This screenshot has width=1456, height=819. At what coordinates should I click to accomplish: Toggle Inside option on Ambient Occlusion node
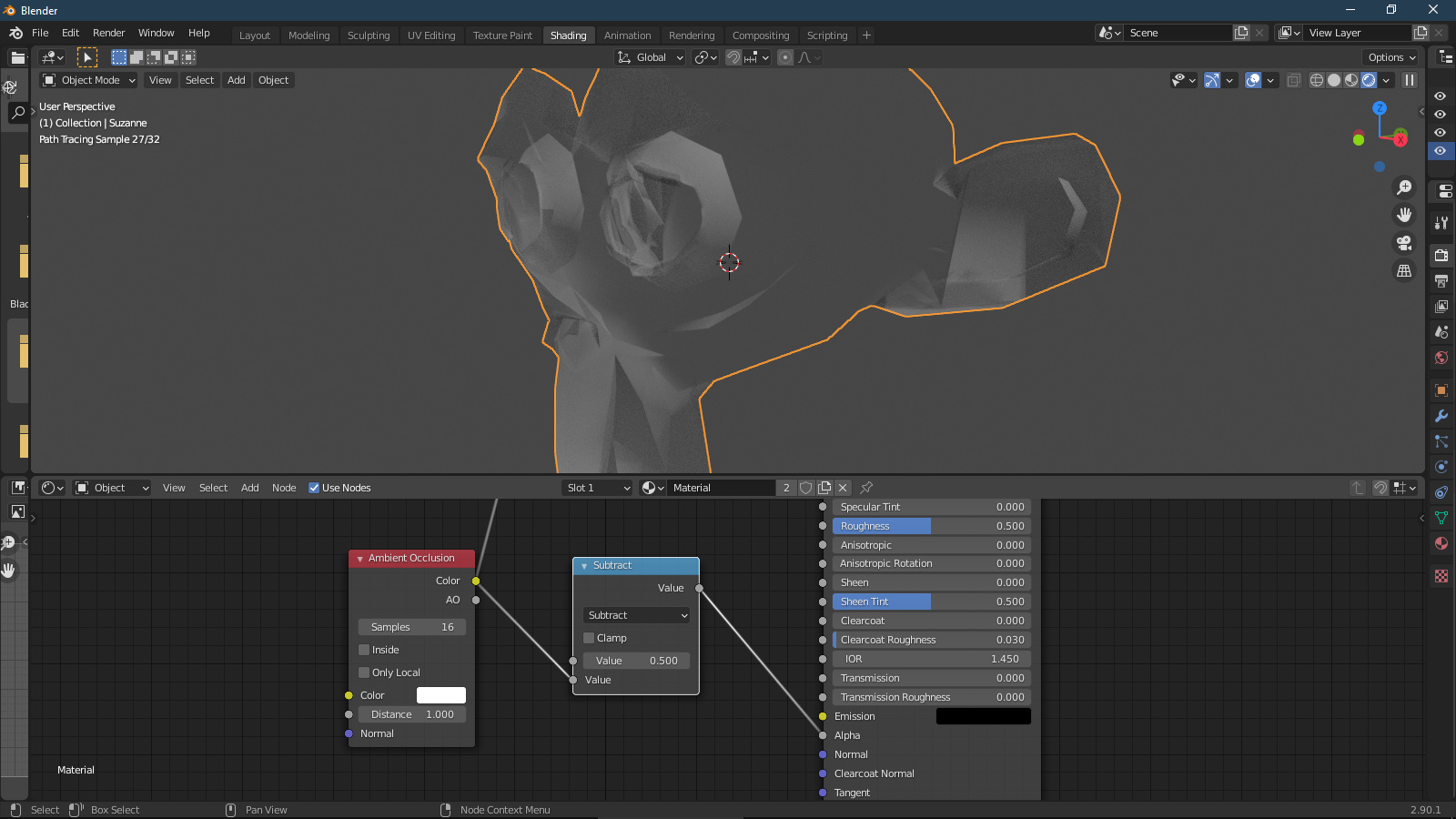click(x=363, y=649)
